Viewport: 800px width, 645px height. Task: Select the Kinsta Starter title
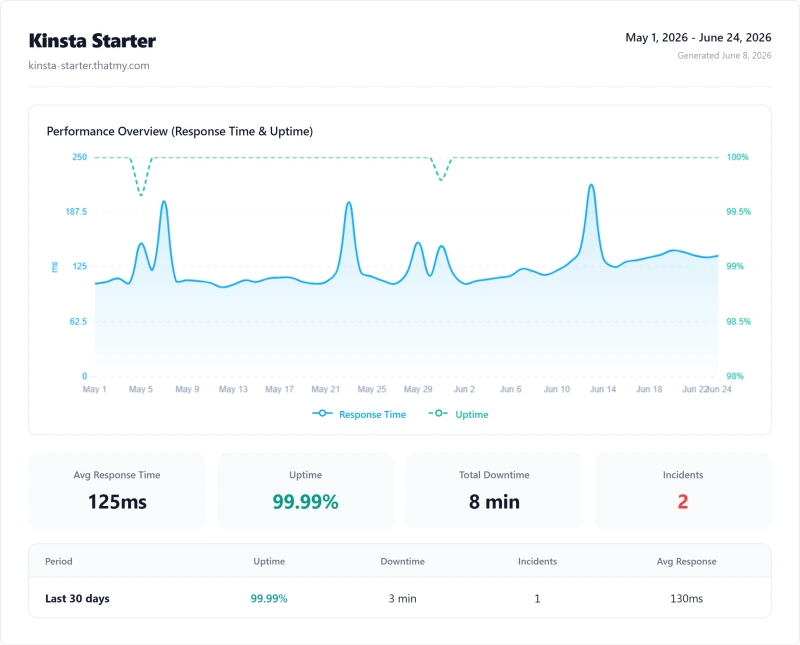92,41
